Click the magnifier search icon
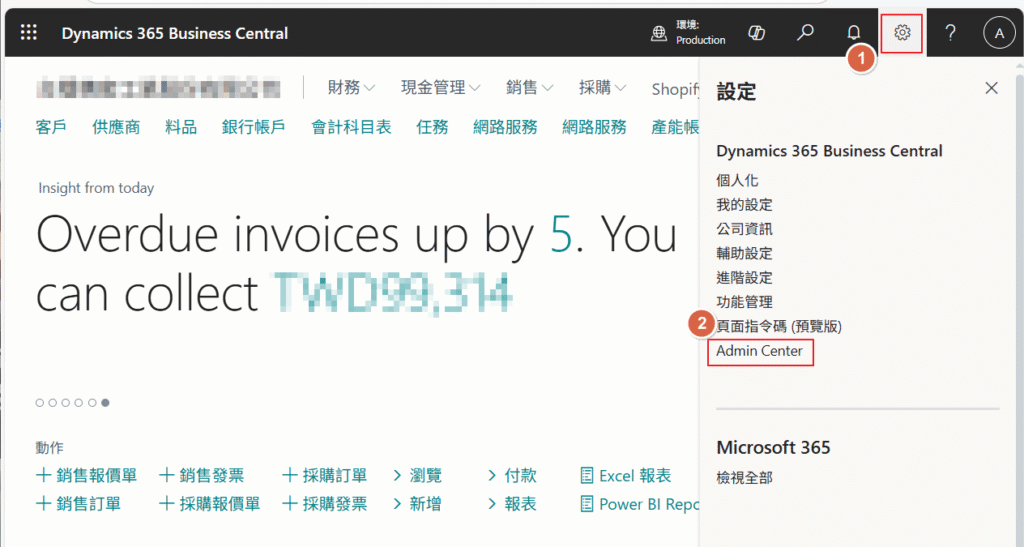 [x=805, y=33]
